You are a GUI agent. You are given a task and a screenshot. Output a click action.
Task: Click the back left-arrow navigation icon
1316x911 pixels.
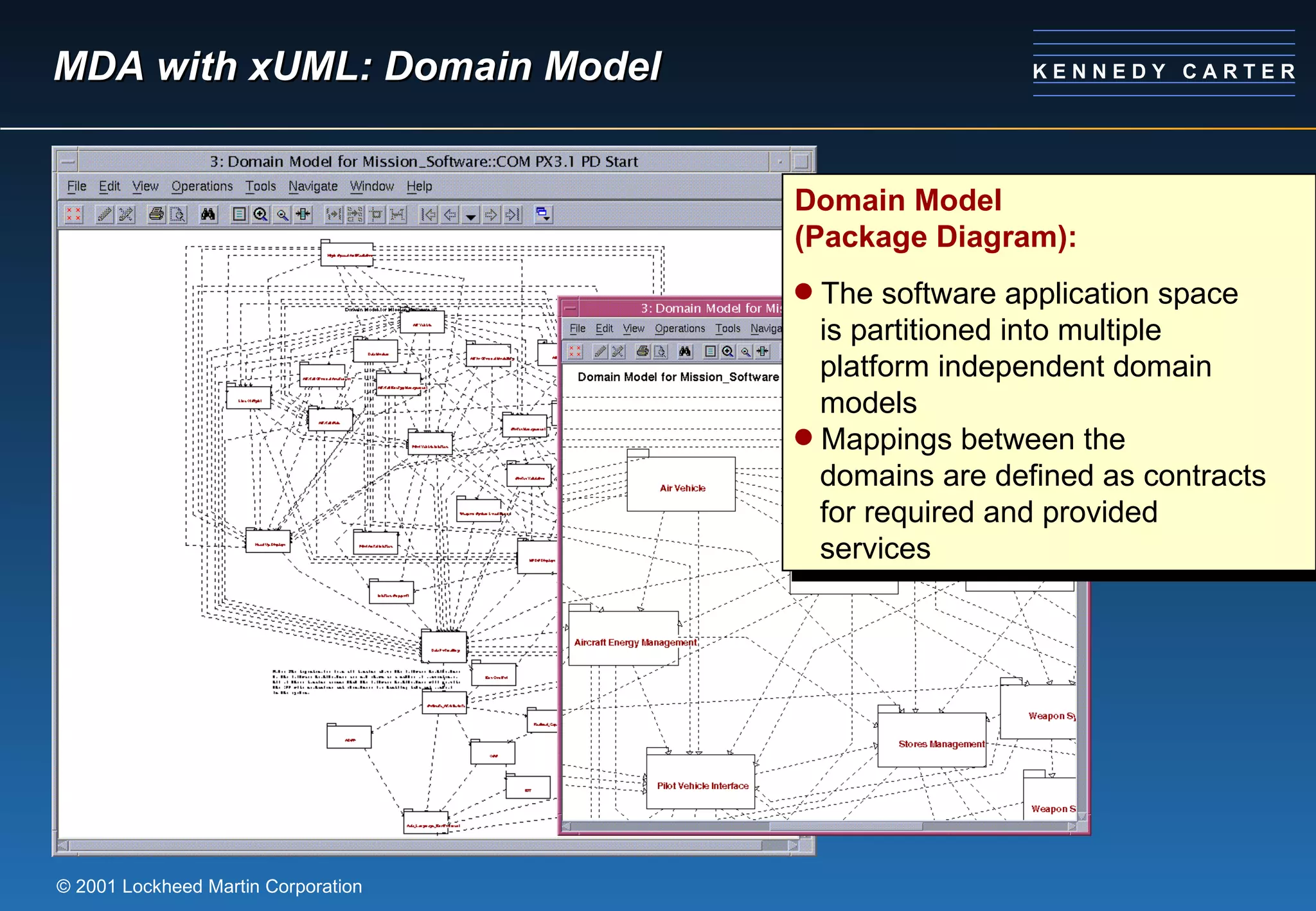tap(450, 215)
